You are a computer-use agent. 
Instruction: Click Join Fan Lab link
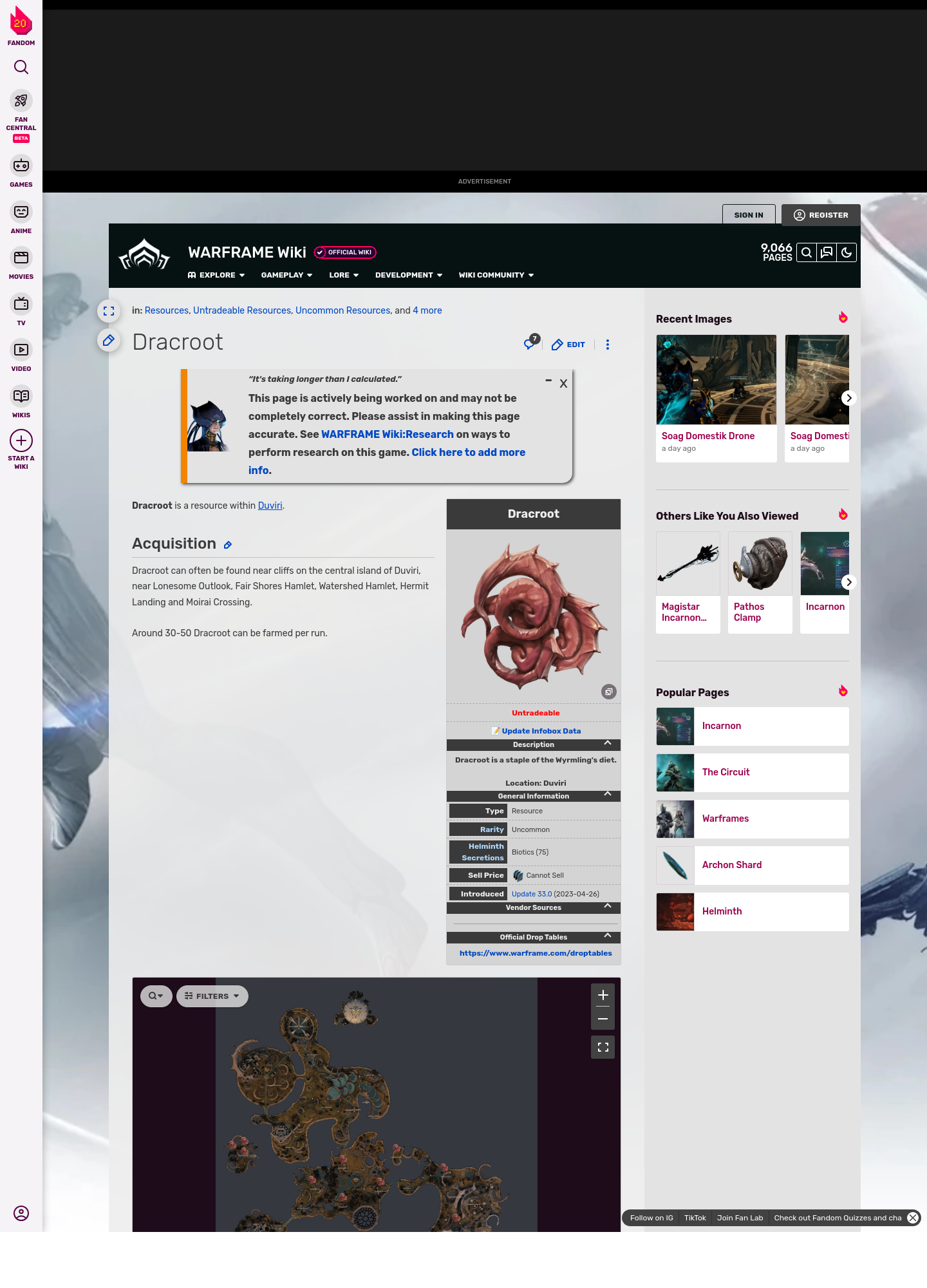pyautogui.click(x=740, y=1218)
